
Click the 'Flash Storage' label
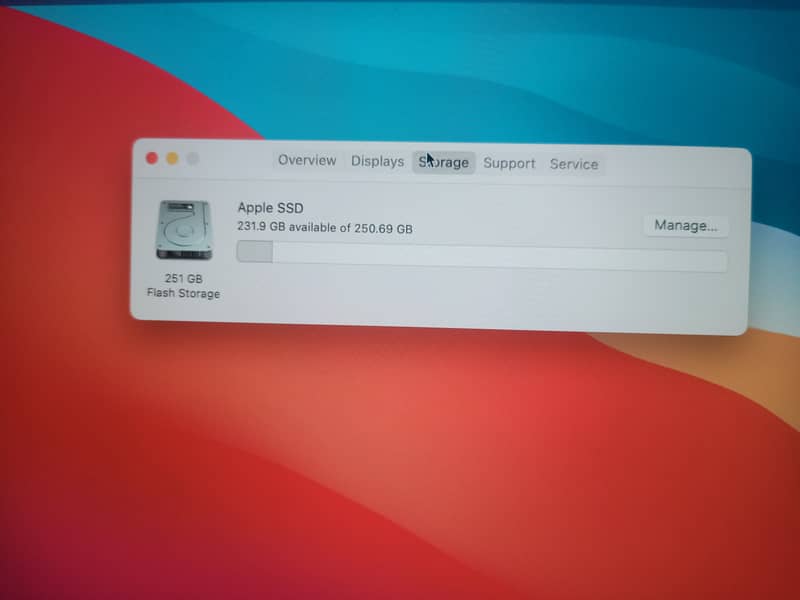pyautogui.click(x=184, y=293)
